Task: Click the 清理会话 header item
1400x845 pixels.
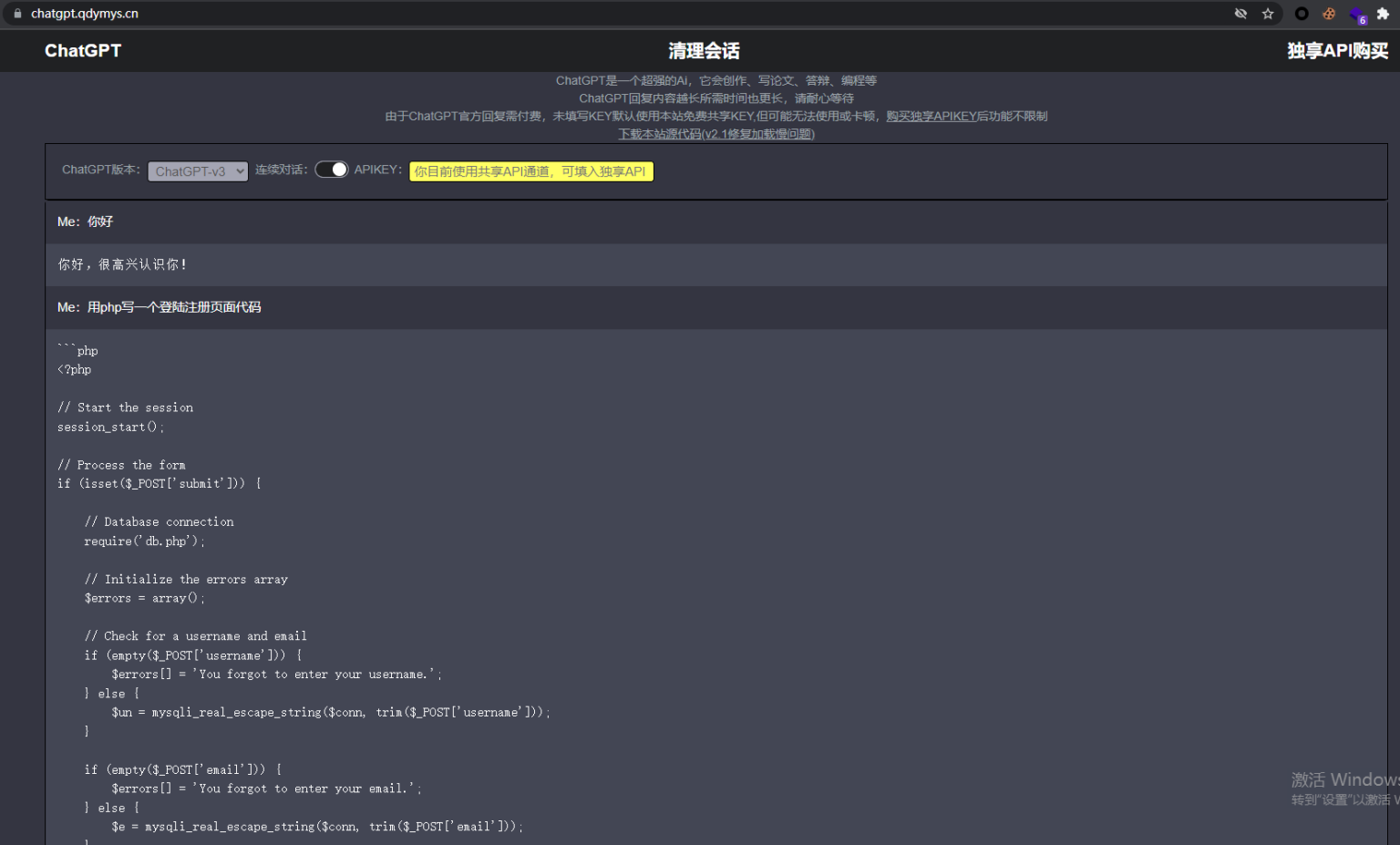Action: tap(704, 51)
